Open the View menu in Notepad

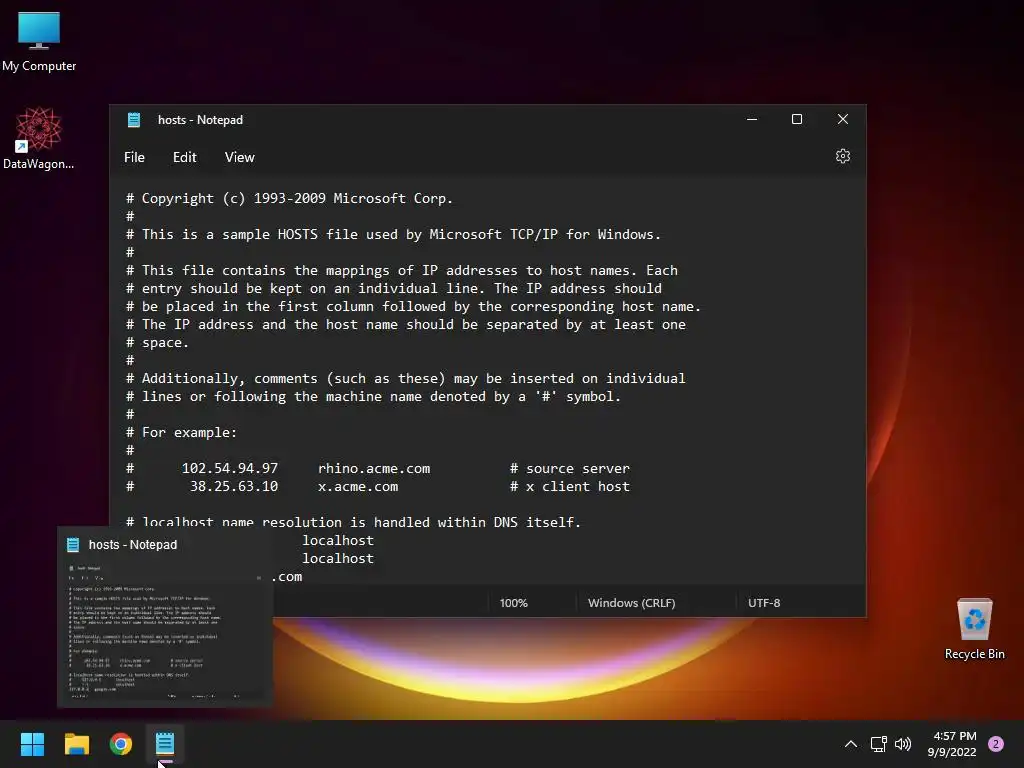click(x=240, y=157)
